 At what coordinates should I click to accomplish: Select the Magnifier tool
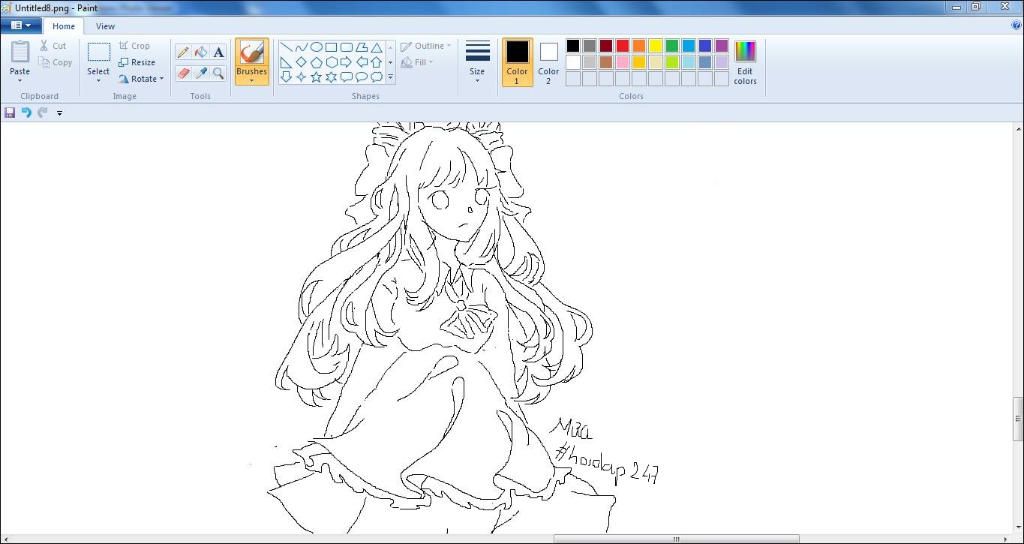pos(219,73)
